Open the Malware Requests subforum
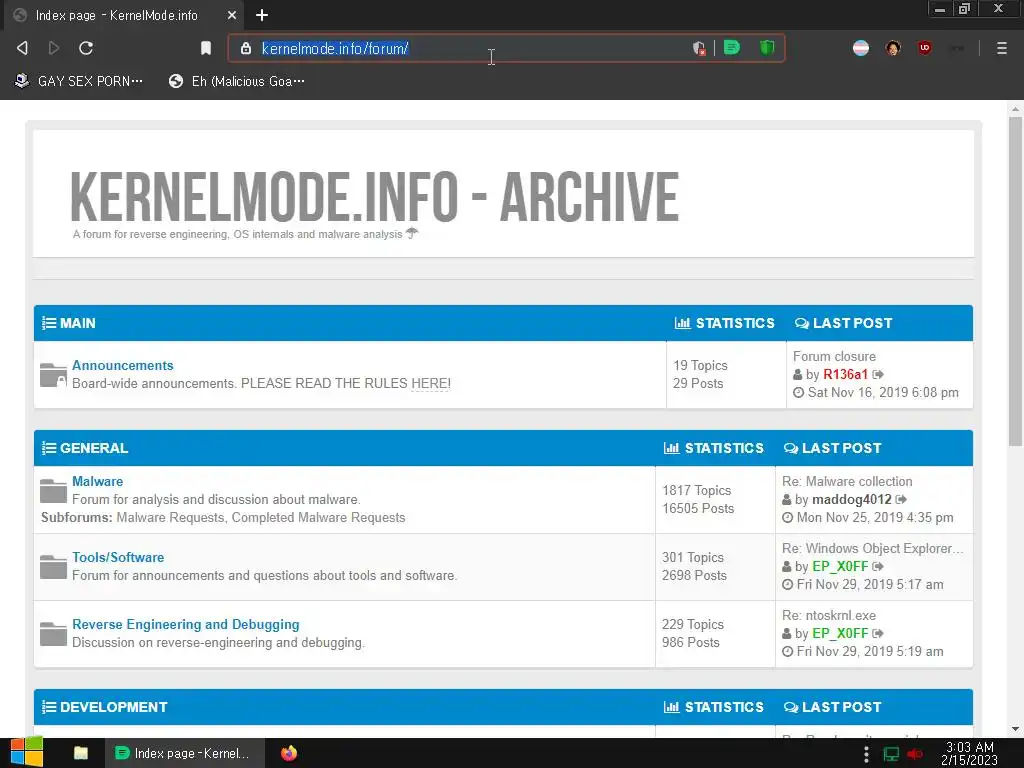The image size is (1024, 768). 170,517
